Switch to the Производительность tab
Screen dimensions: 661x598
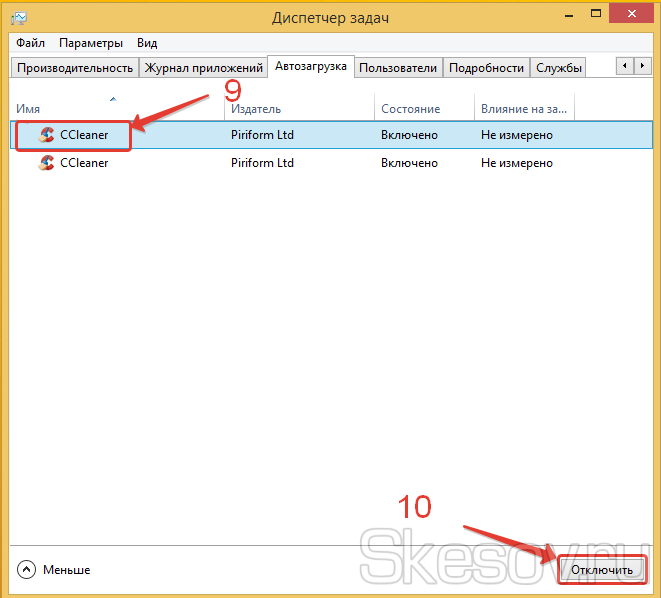pyautogui.click(x=74, y=68)
